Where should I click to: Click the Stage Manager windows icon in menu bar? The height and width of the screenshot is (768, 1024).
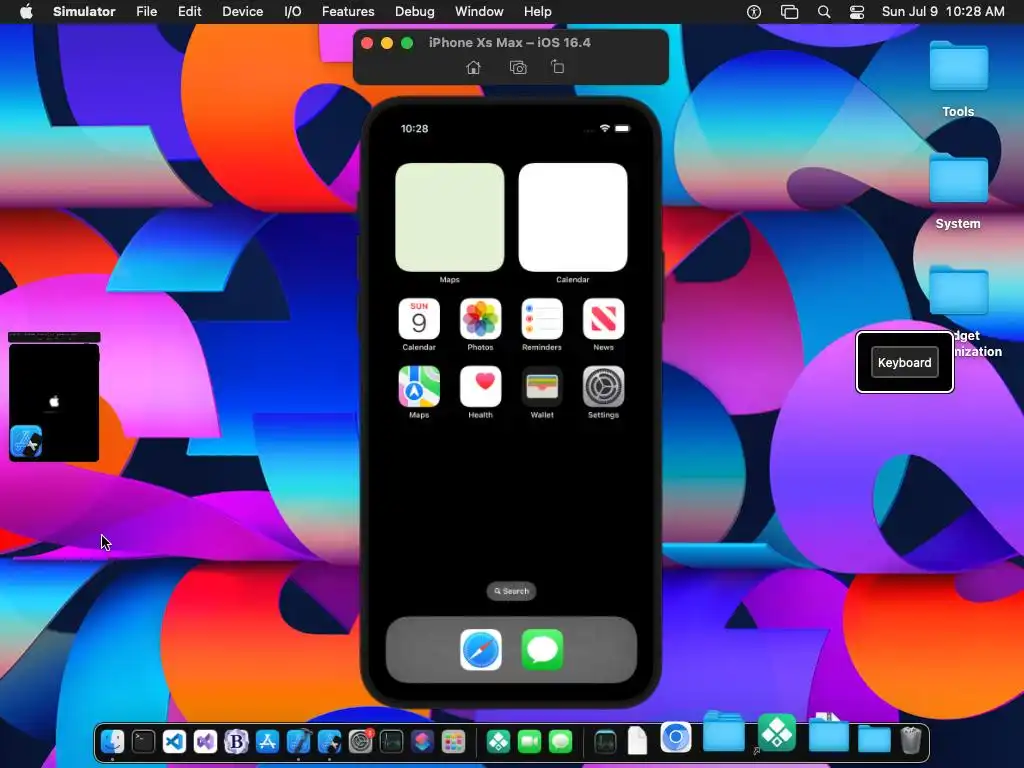click(789, 12)
